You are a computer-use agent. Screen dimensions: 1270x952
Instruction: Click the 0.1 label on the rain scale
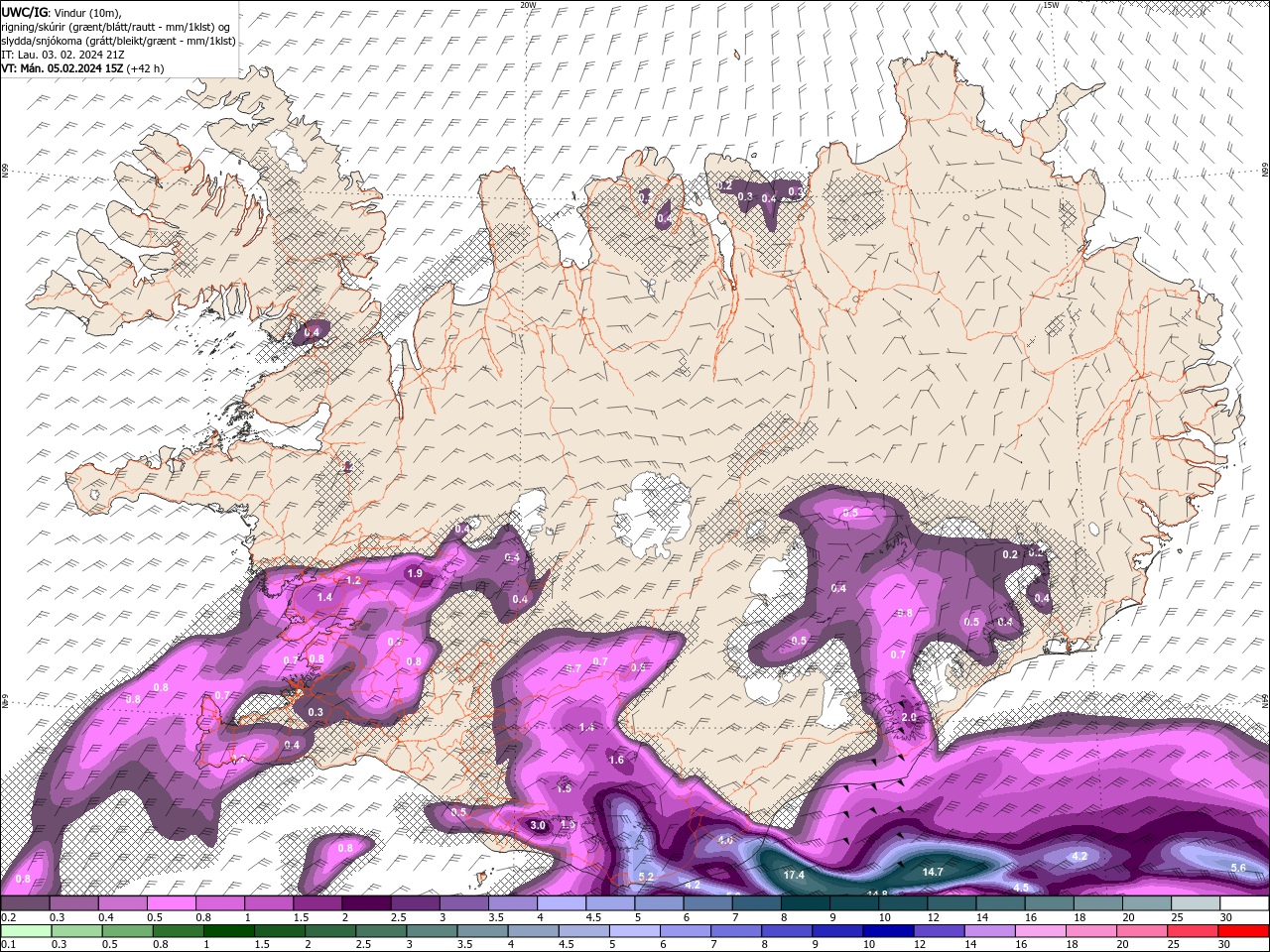pos(7,945)
